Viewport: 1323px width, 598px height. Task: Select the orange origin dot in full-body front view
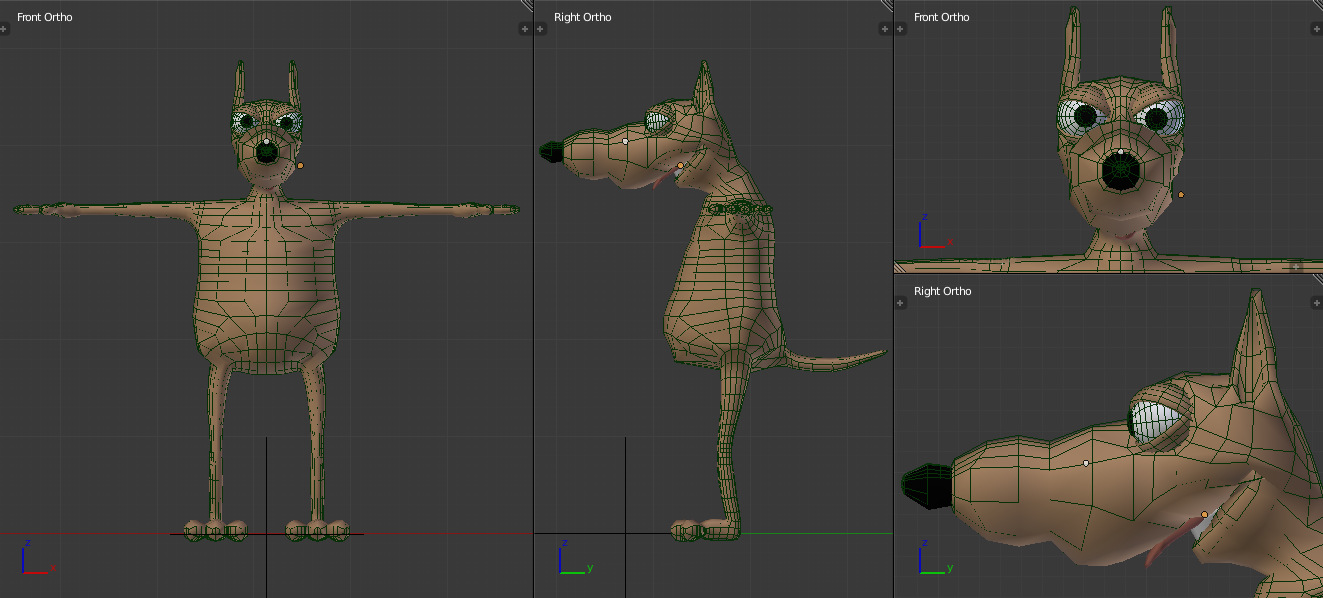pyautogui.click(x=299, y=166)
